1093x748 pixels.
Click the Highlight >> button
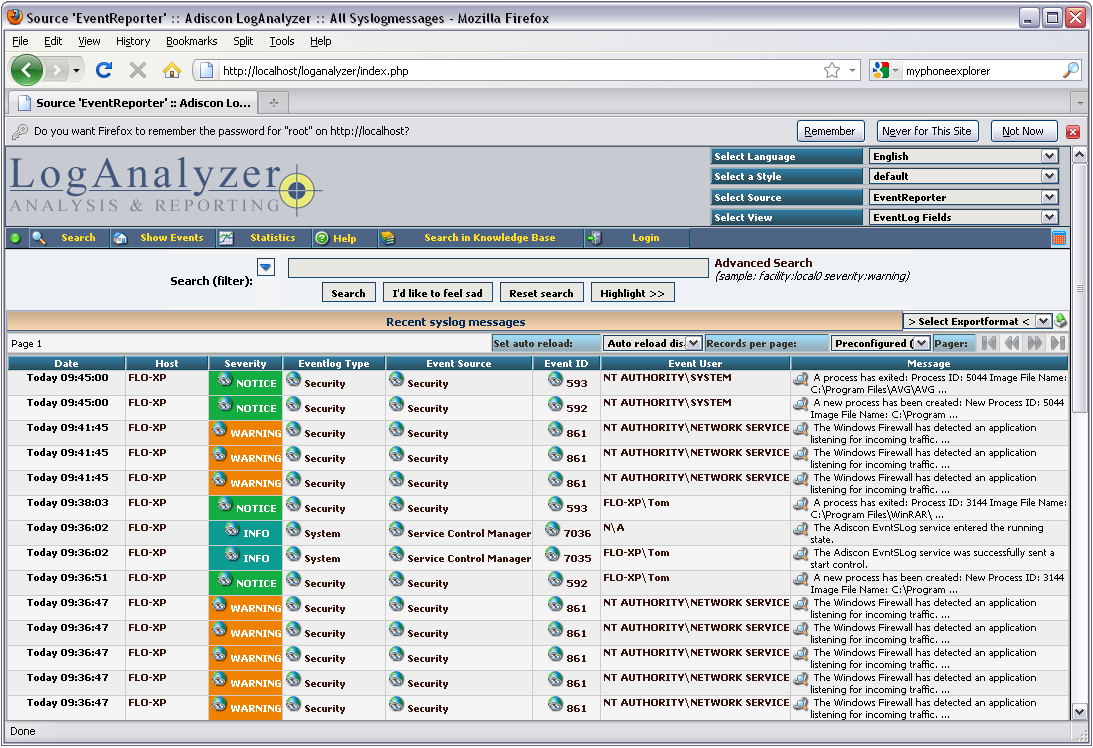(632, 293)
